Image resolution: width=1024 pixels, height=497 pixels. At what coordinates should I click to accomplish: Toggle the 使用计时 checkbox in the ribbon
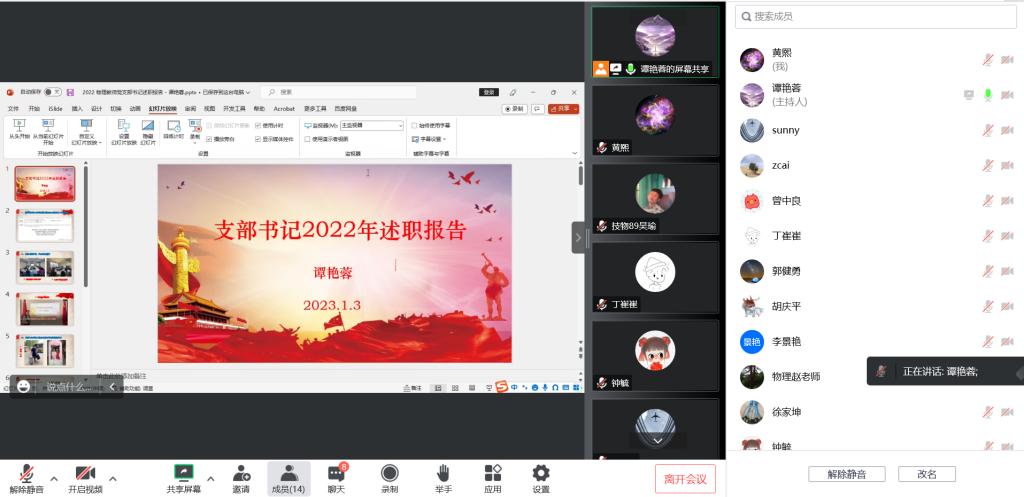pos(259,126)
